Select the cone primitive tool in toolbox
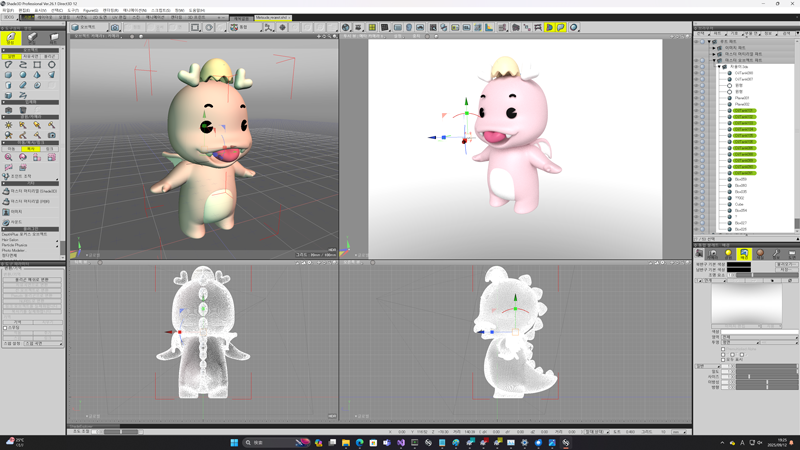The width and height of the screenshot is (800, 450). coord(37,75)
